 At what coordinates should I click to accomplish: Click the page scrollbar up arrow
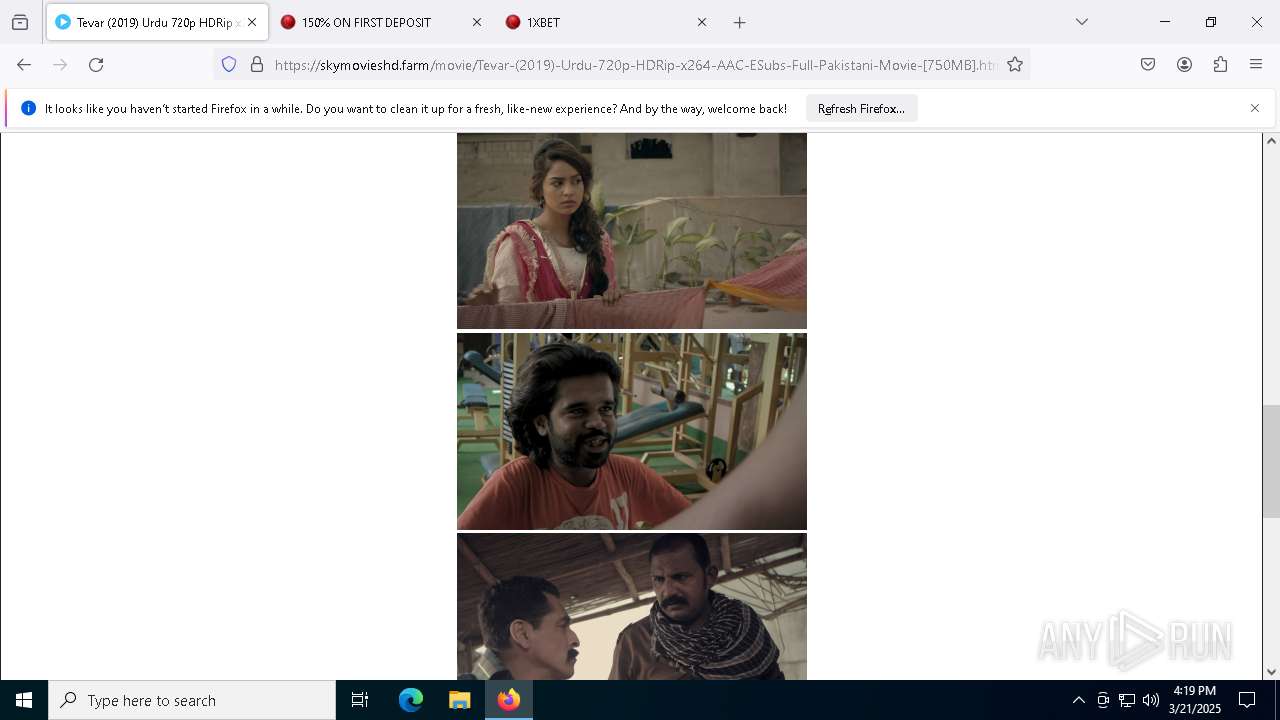click(x=1271, y=141)
